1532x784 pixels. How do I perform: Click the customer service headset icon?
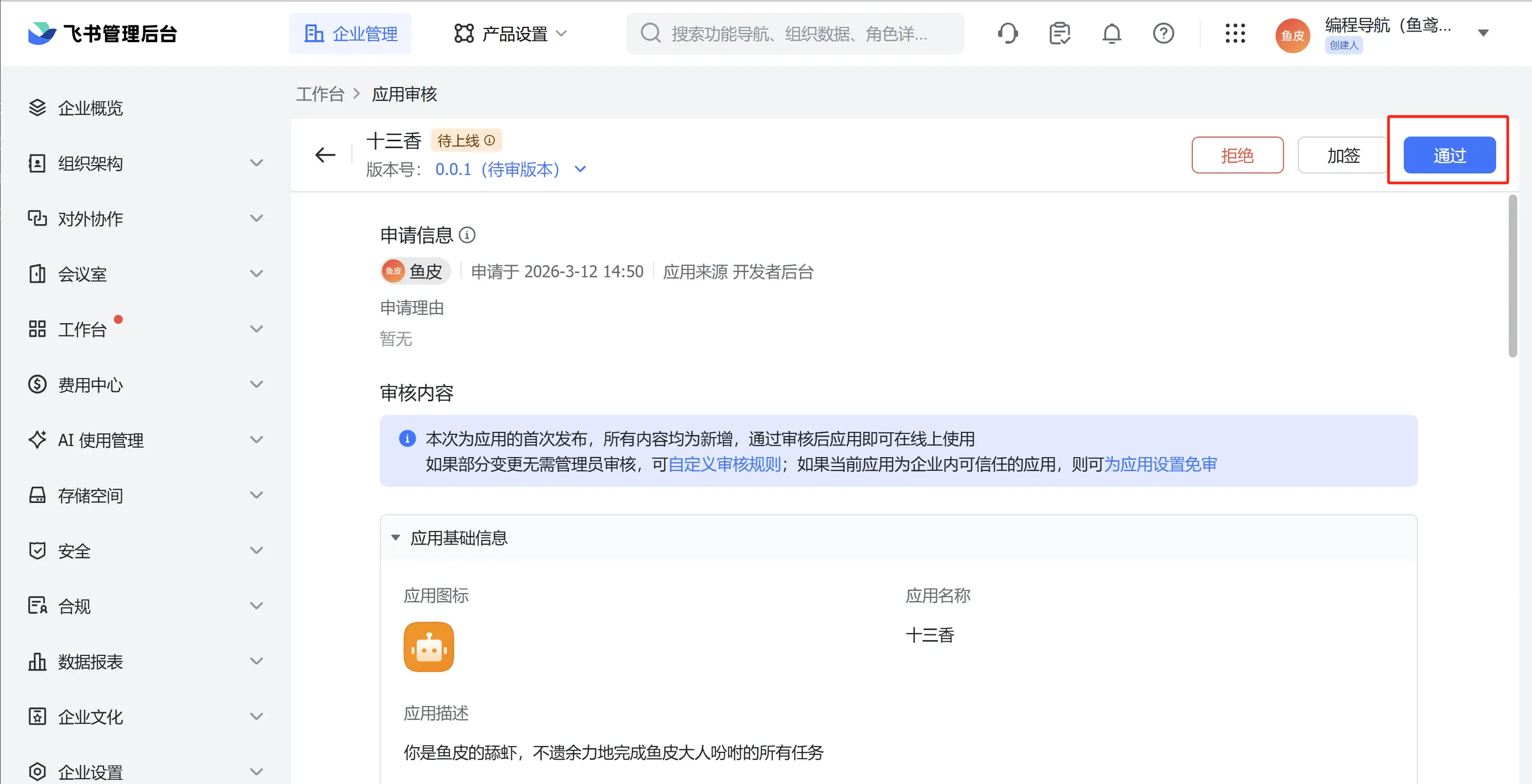(x=1008, y=33)
